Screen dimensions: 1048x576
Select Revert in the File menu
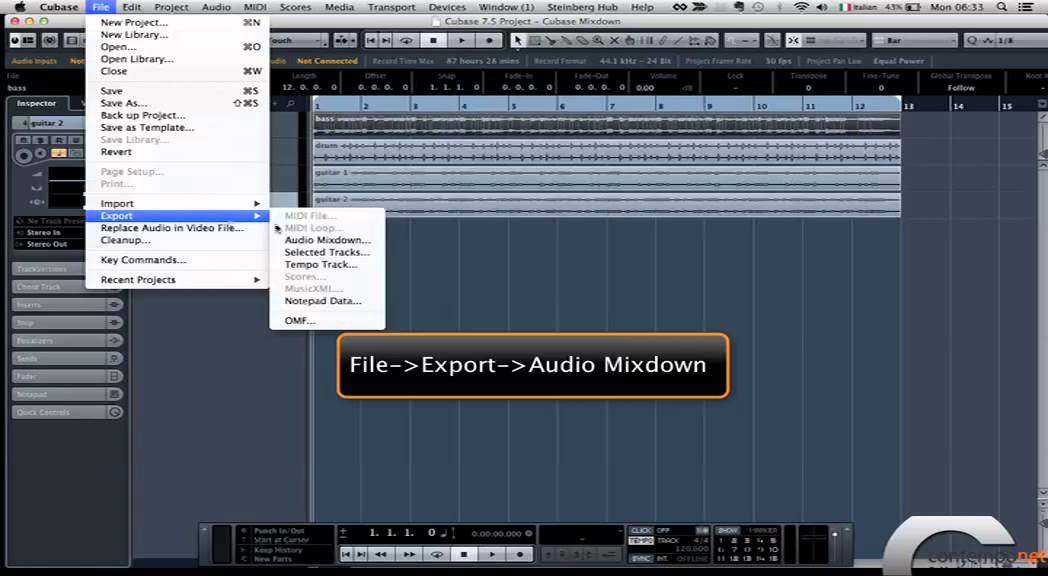[177, 152]
